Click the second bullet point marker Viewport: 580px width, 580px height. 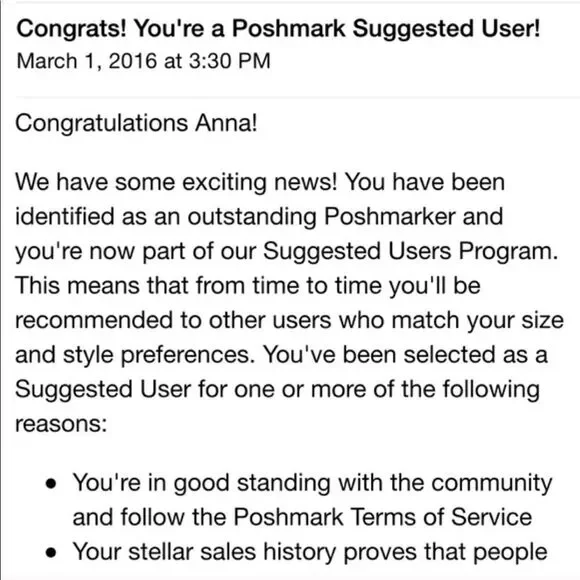[x=51, y=553]
